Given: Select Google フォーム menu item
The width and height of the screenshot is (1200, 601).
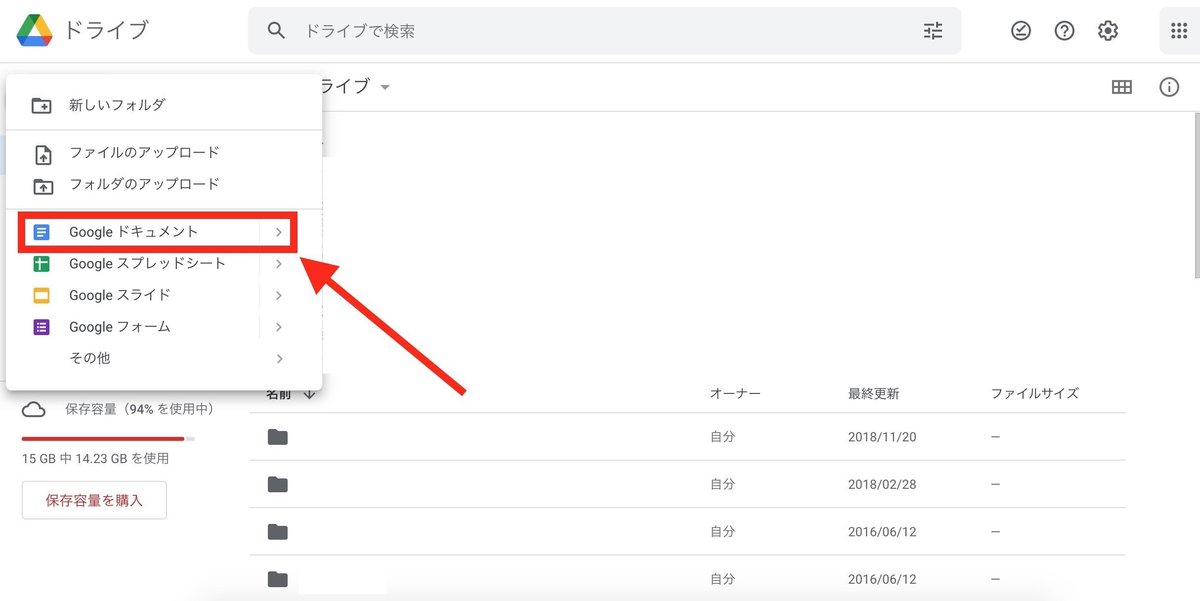Looking at the screenshot, I should (x=164, y=327).
